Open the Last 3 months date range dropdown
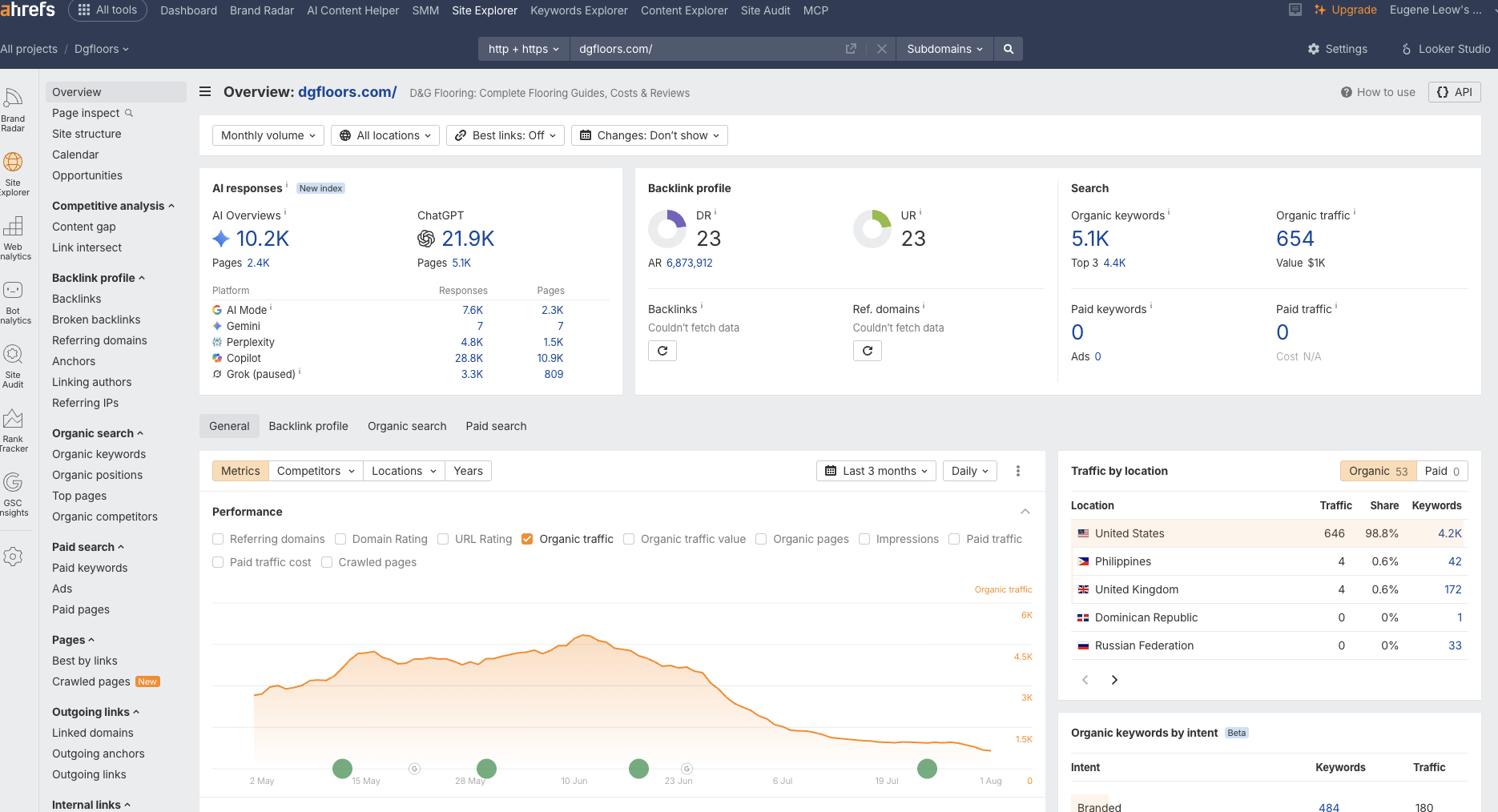 pyautogui.click(x=876, y=471)
